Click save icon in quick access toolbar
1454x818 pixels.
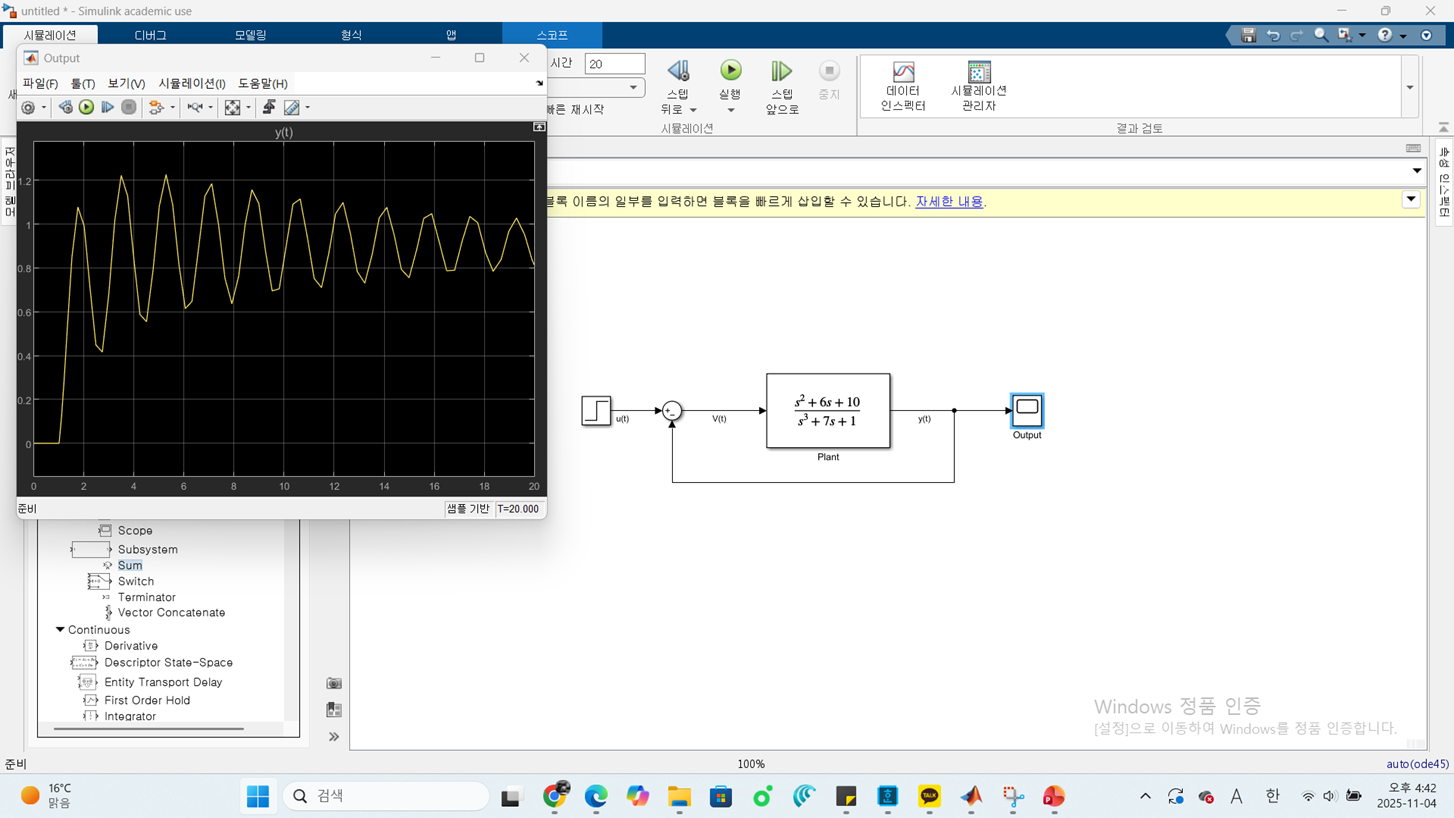[x=1248, y=35]
